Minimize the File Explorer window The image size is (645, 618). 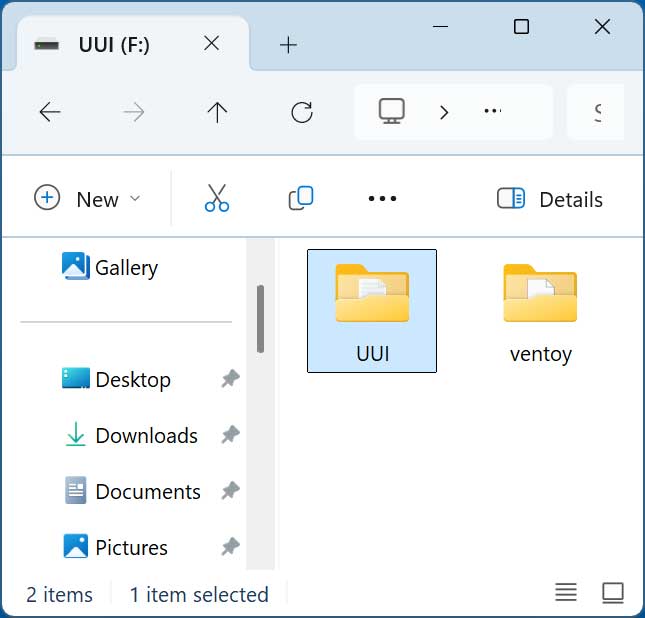point(440,27)
